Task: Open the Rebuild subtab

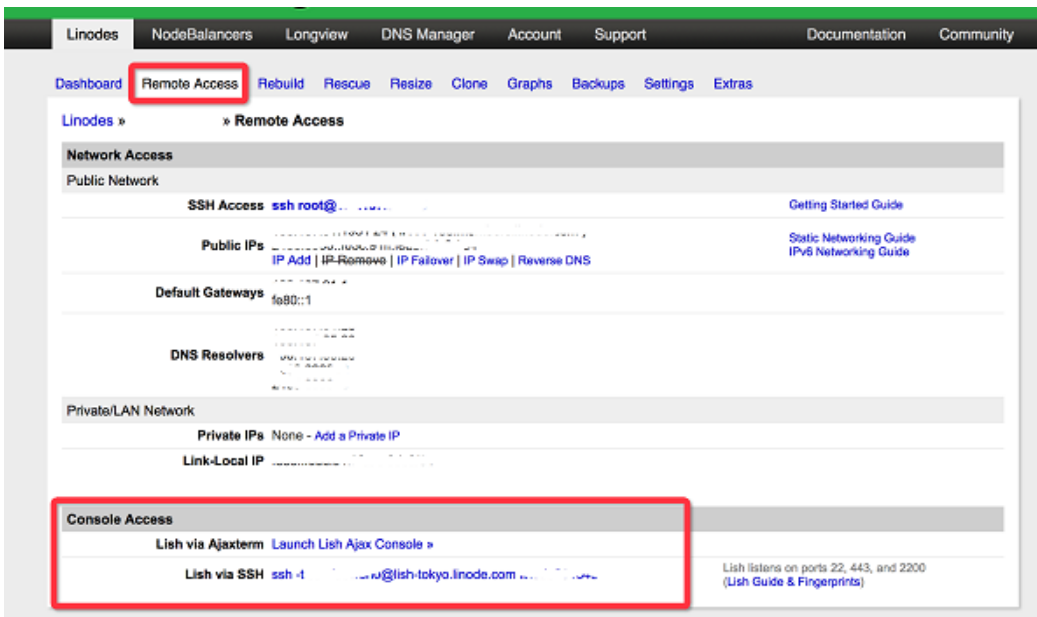Action: click(x=281, y=84)
